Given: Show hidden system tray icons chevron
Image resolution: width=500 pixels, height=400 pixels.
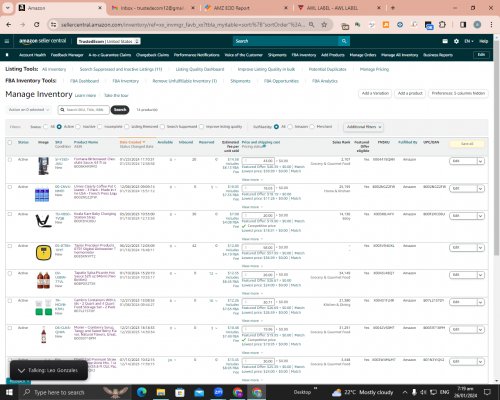Looking at the screenshot, I should click(x=405, y=392).
